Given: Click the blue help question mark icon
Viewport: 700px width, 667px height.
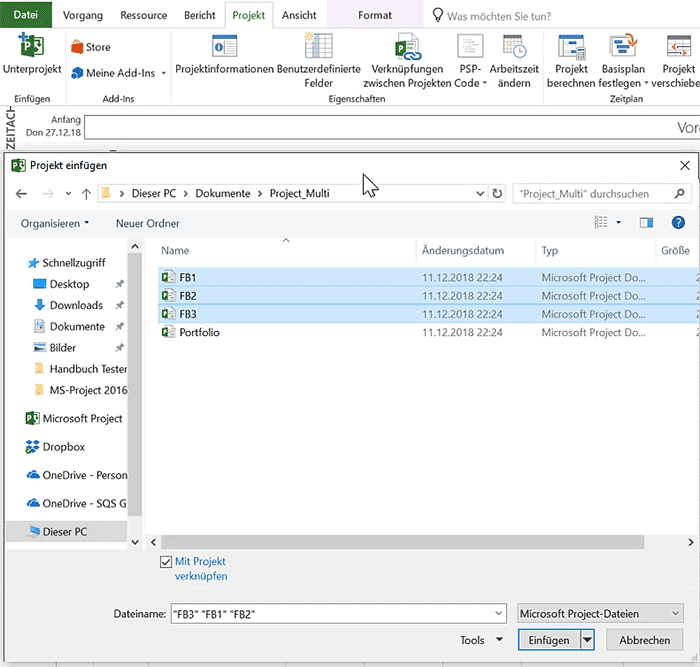Looking at the screenshot, I should [678, 223].
